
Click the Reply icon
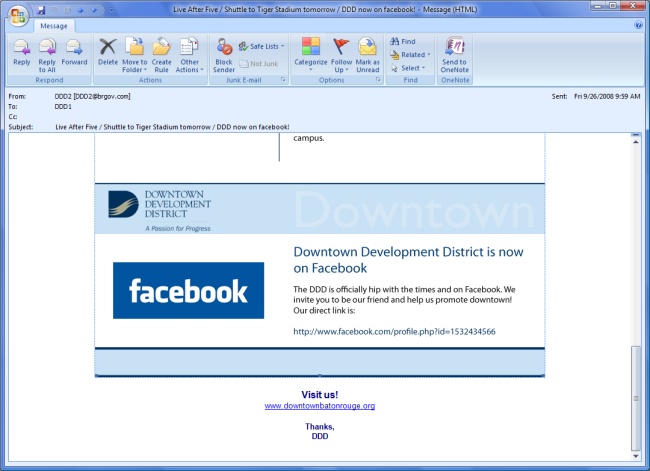pyautogui.click(x=21, y=52)
